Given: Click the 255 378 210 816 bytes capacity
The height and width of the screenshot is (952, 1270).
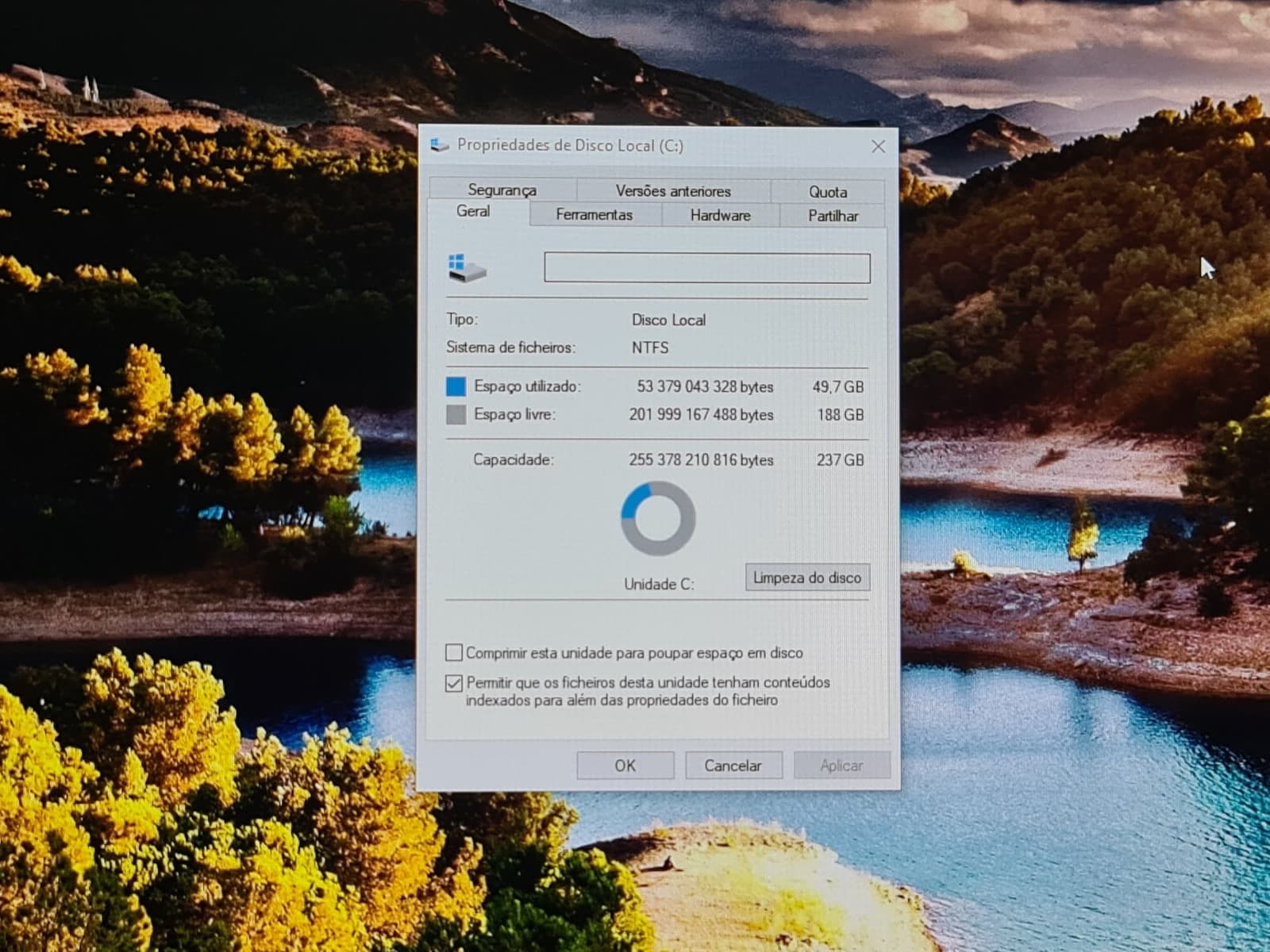Looking at the screenshot, I should (701, 460).
